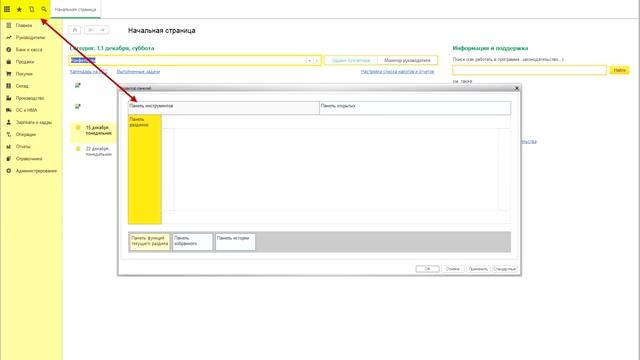Open the Склад section

(x=22, y=86)
